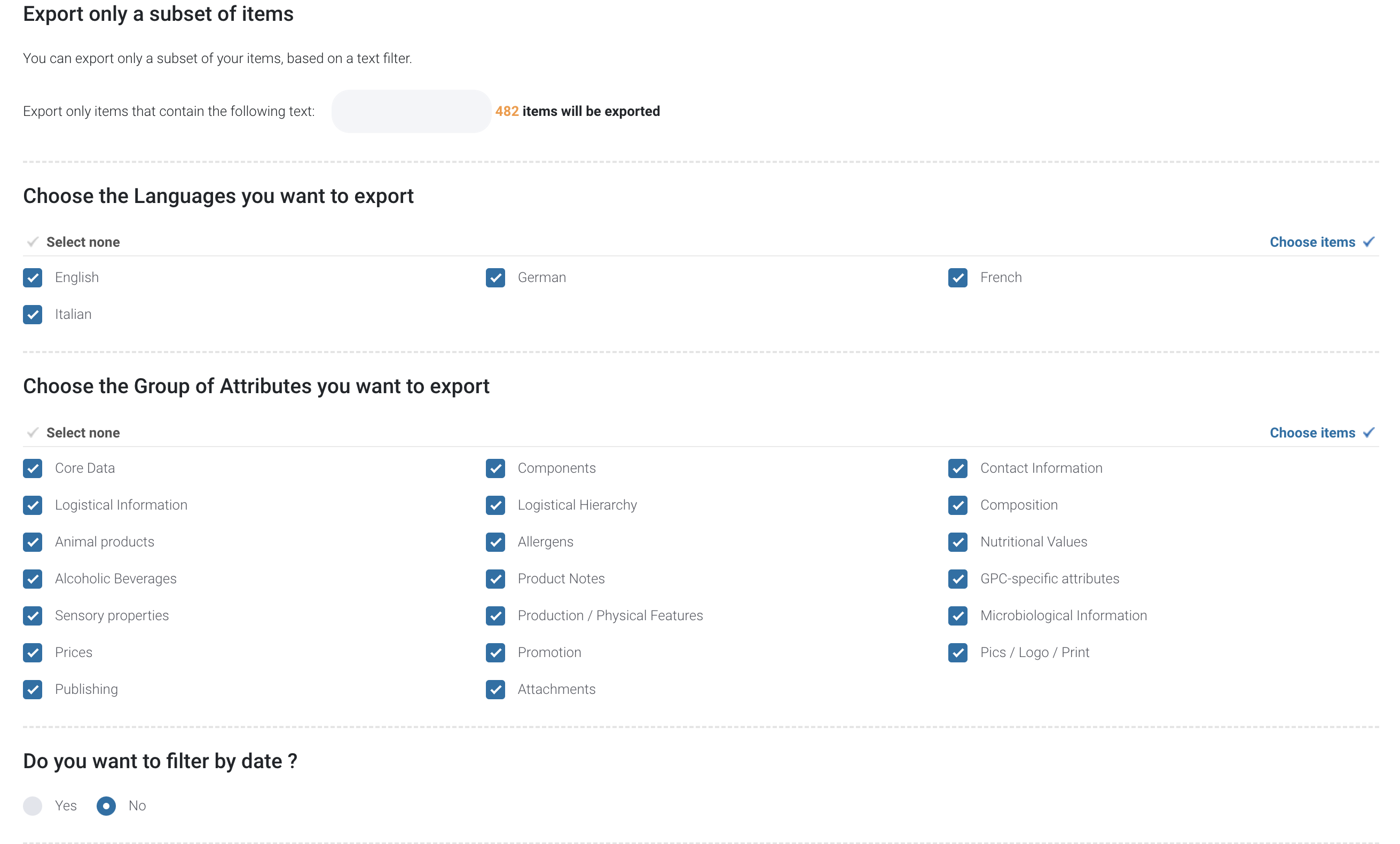This screenshot has width=1400, height=844.
Task: Toggle the French language checkbox
Action: (x=957, y=277)
